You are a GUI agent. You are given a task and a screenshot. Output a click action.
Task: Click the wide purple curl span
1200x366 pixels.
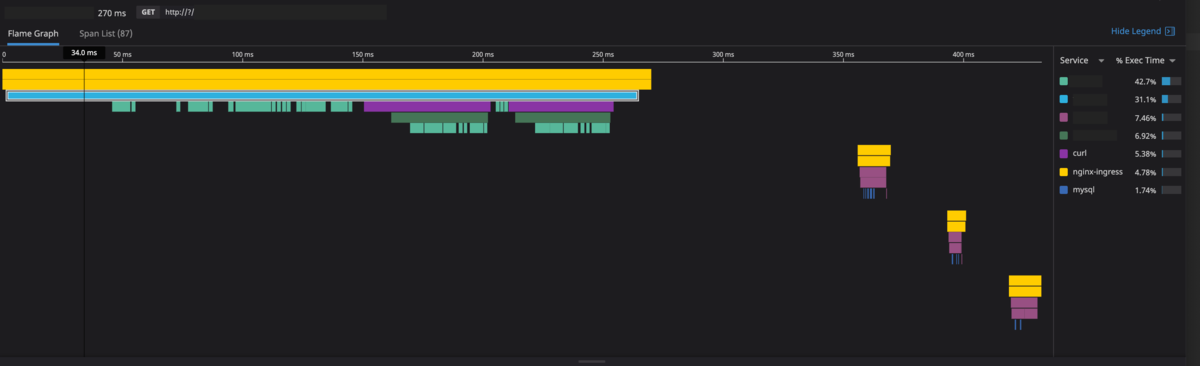(x=427, y=106)
